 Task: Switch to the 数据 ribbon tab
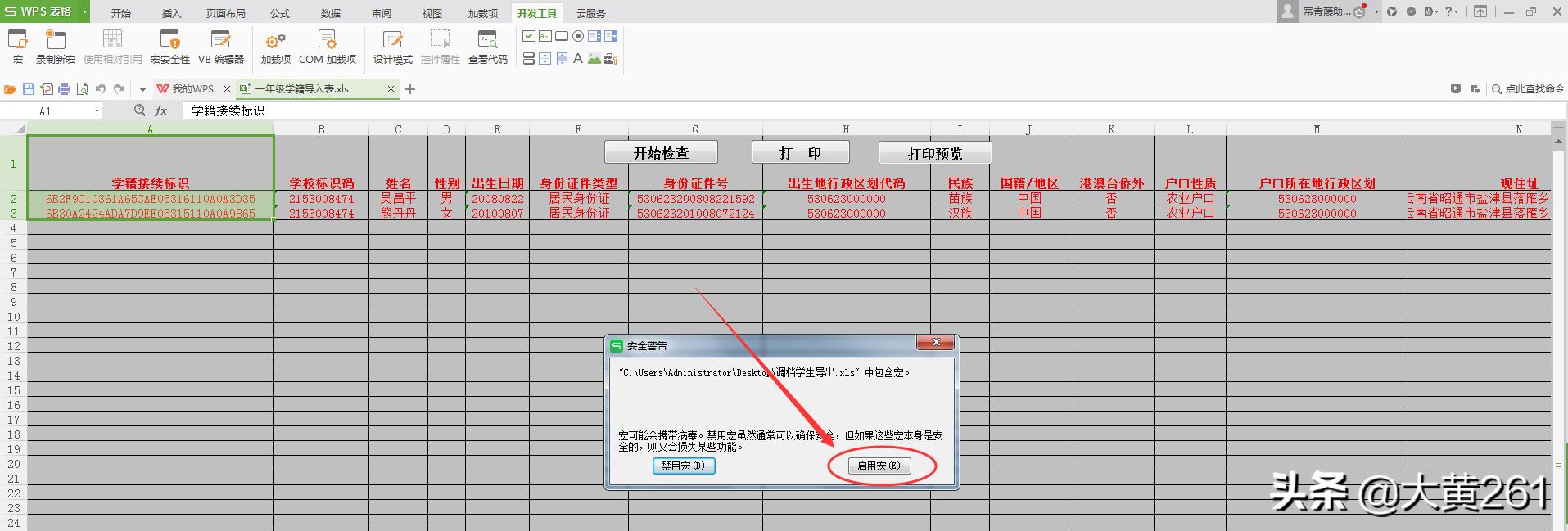click(x=331, y=13)
